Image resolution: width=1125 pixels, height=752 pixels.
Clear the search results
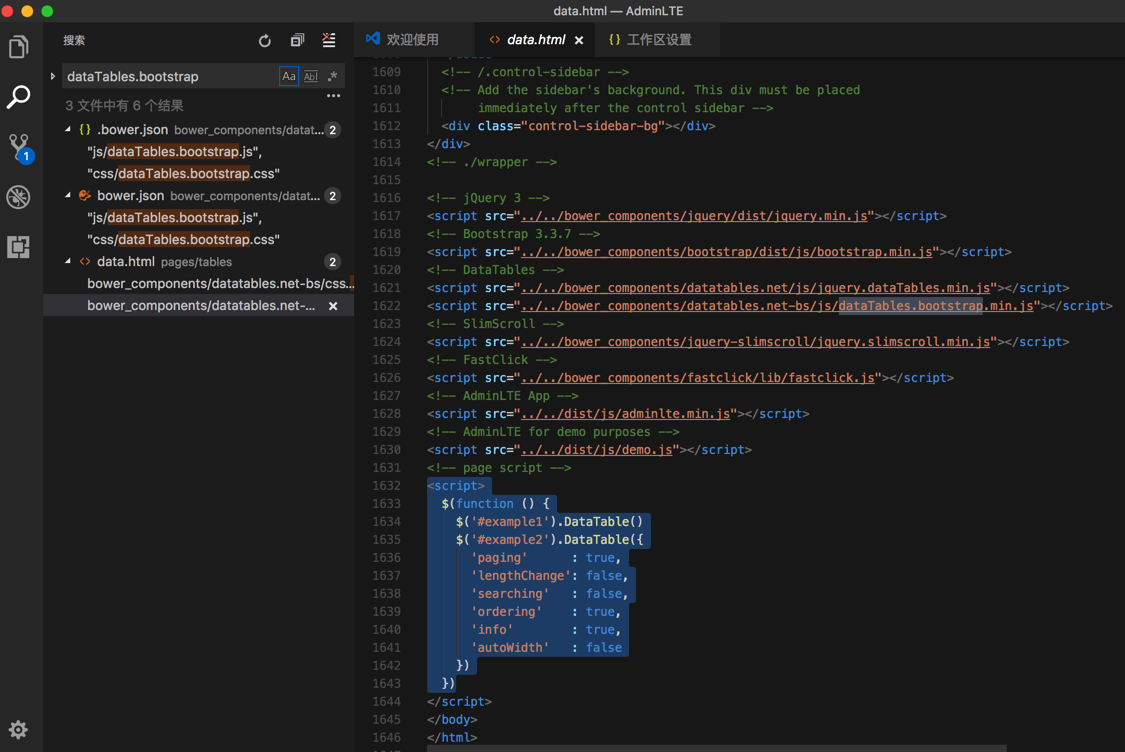329,41
